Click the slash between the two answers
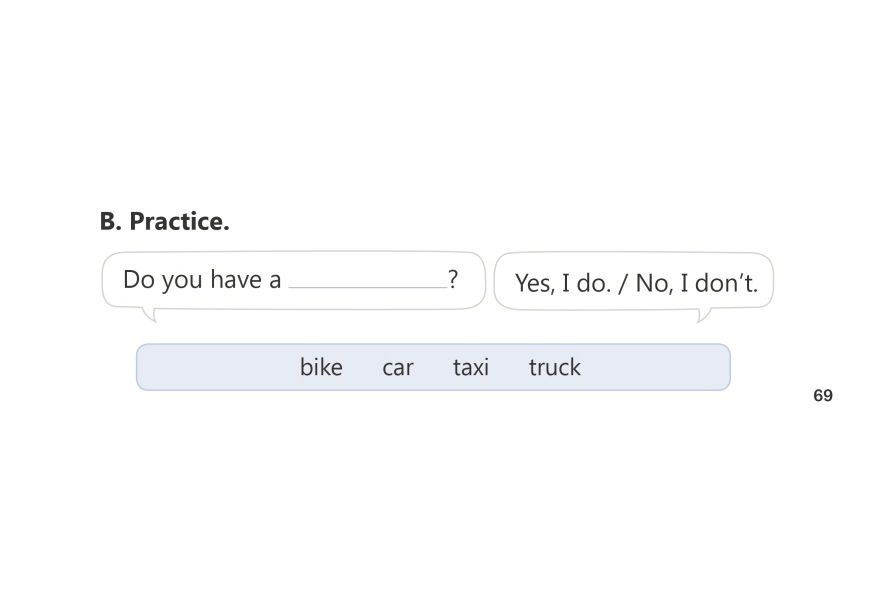The width and height of the screenshot is (873, 612). point(622,283)
